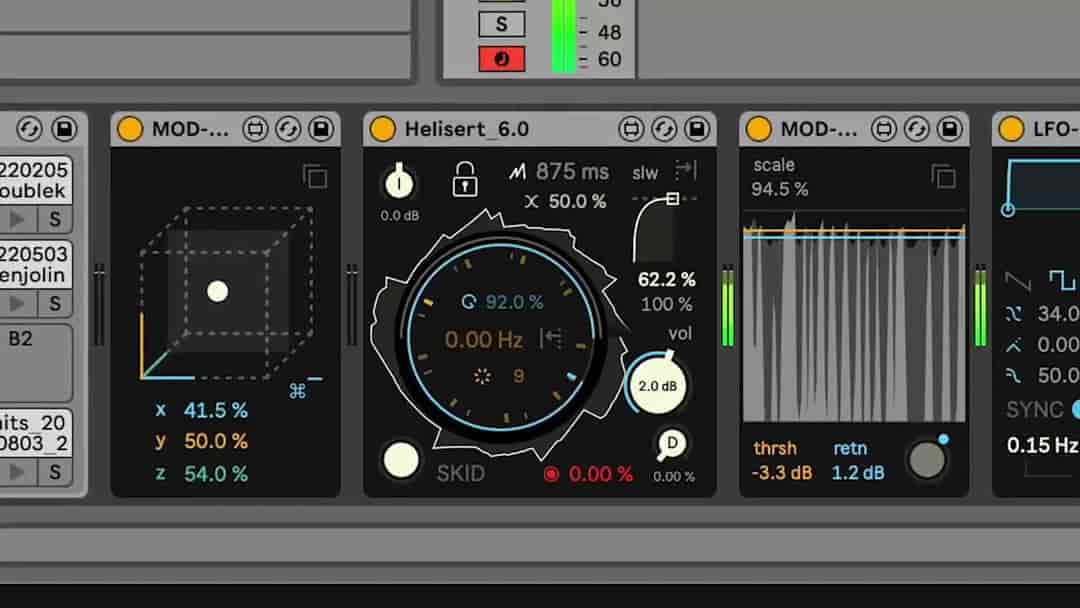Click the padlock icon in Helisert
1080x608 pixels.
pyautogui.click(x=464, y=178)
